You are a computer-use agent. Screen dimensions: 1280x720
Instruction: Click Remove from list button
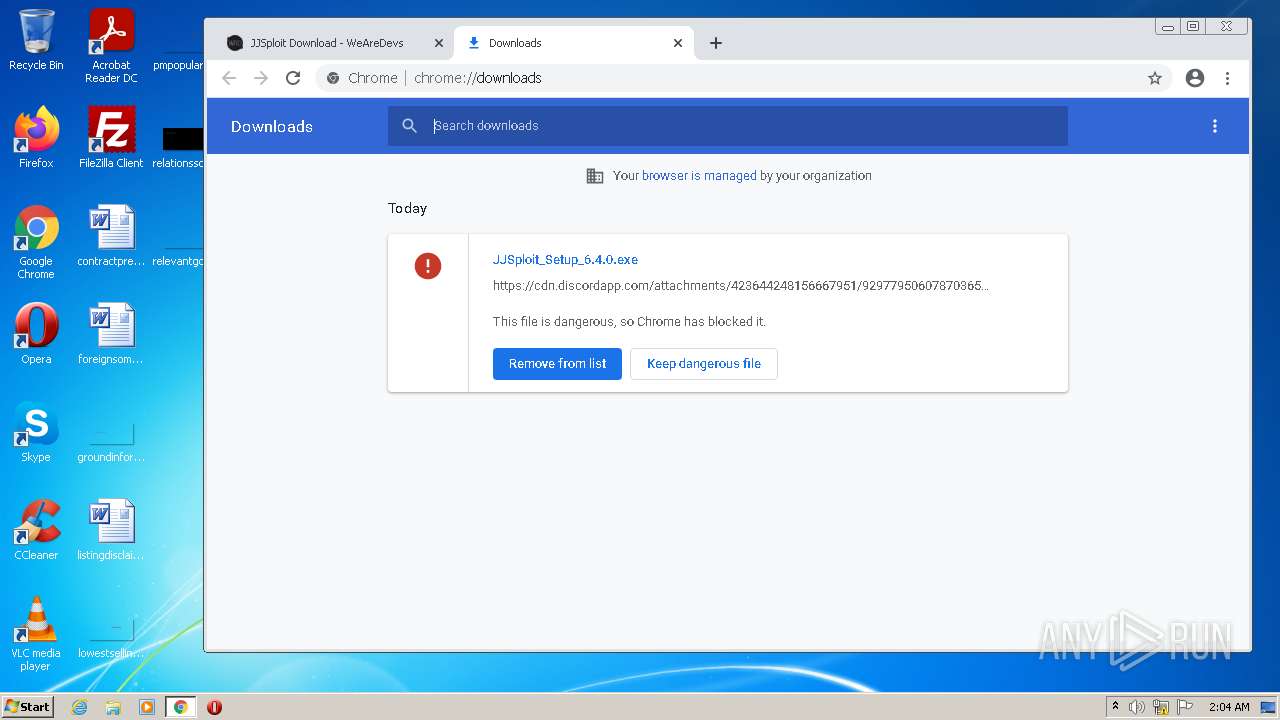click(557, 364)
